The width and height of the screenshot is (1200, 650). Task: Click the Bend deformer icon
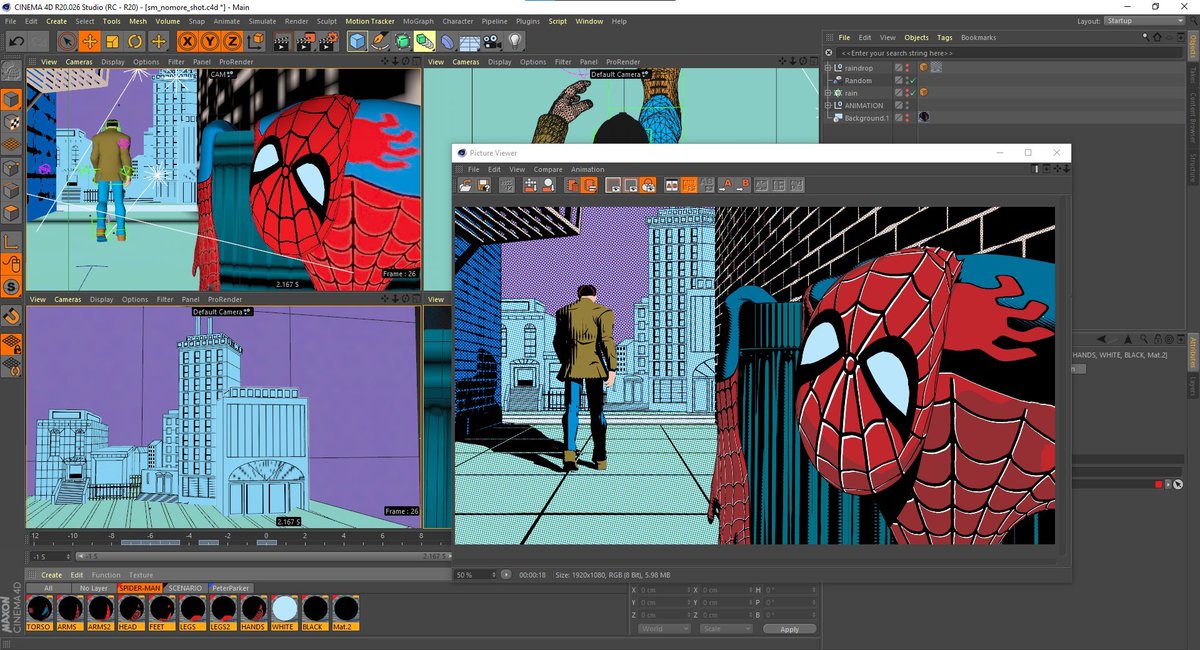(x=447, y=41)
